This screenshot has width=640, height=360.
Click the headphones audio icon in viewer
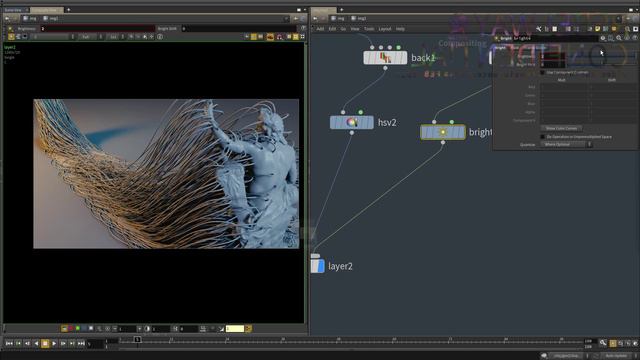pyautogui.click(x=280, y=37)
